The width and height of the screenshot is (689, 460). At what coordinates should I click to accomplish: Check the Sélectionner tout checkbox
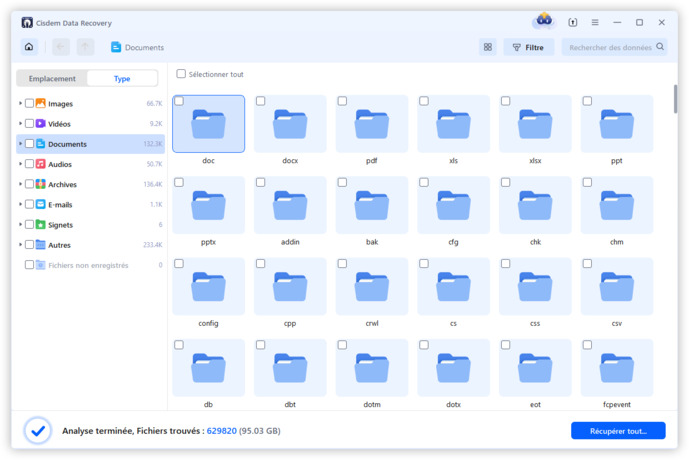[181, 74]
